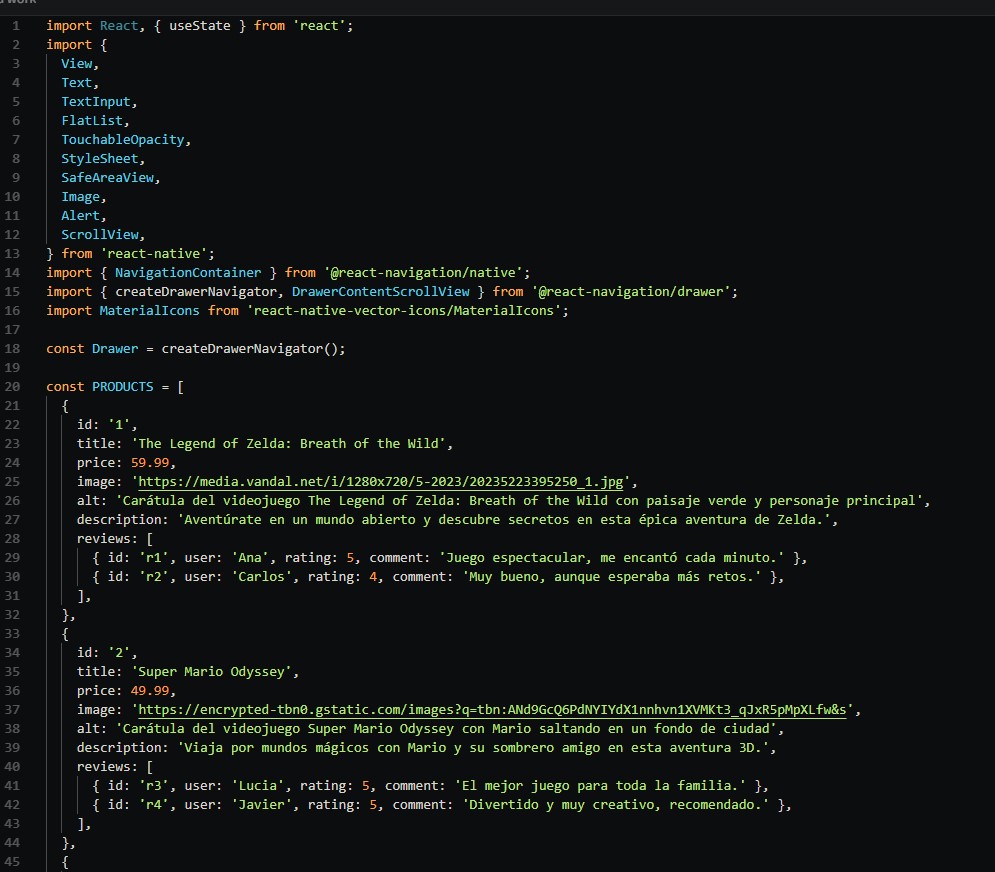995x872 pixels.
Task: Select line number 33 in the gutter
Action: coord(13,633)
